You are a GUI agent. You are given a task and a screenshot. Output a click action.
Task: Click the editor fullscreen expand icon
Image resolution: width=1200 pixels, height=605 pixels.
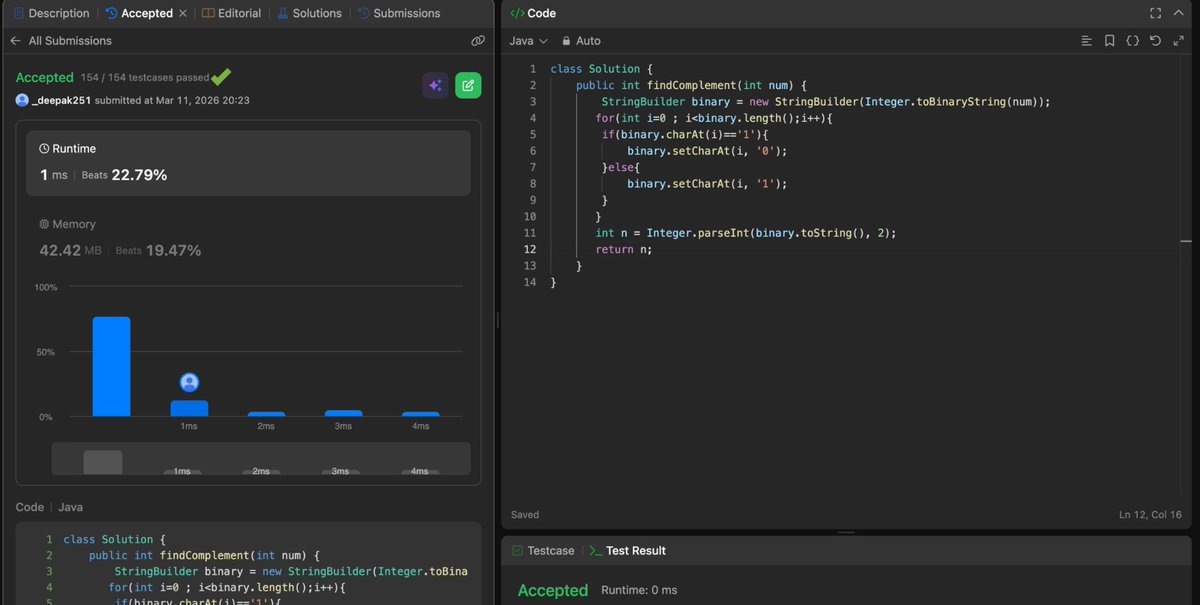[x=1177, y=41]
